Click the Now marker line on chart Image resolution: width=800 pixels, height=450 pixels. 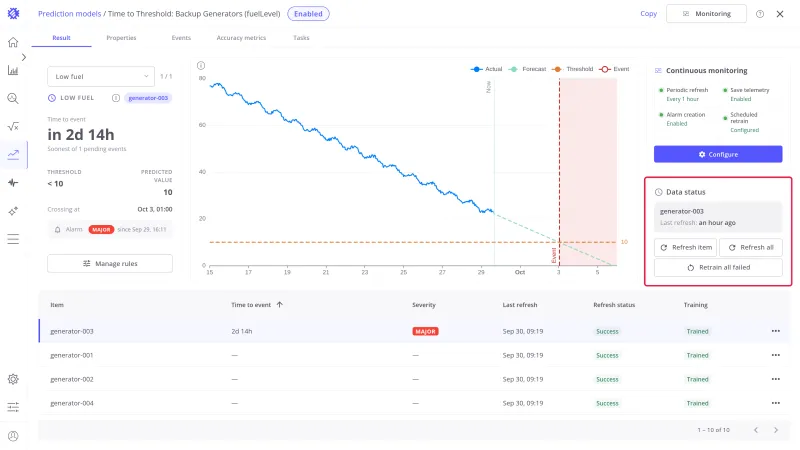tap(494, 172)
